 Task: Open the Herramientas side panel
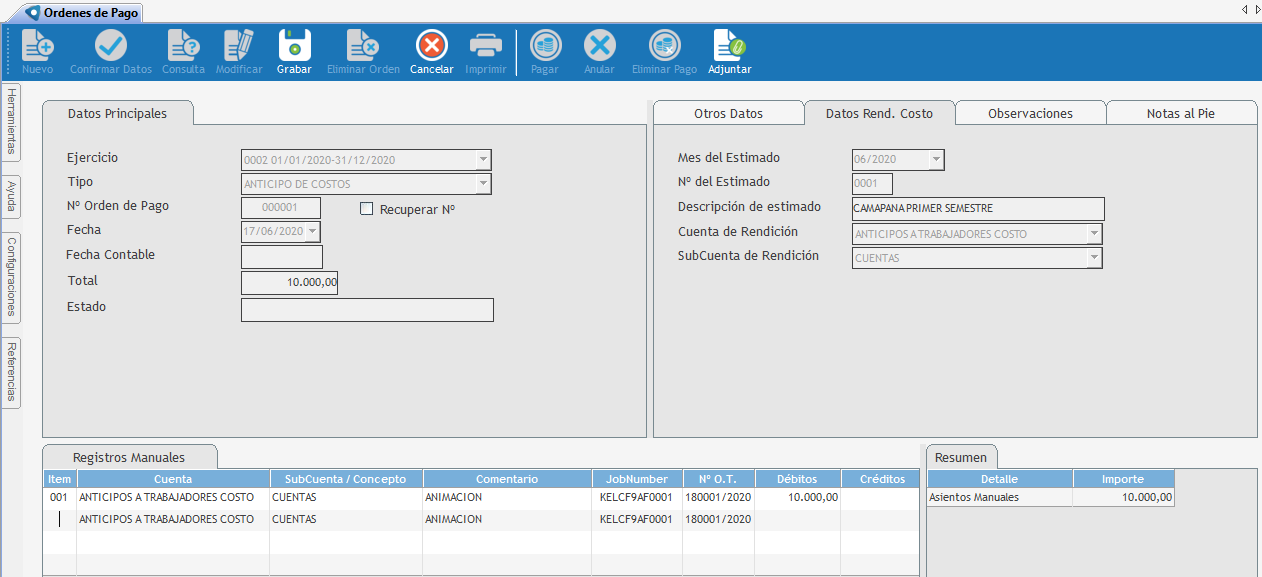11,121
